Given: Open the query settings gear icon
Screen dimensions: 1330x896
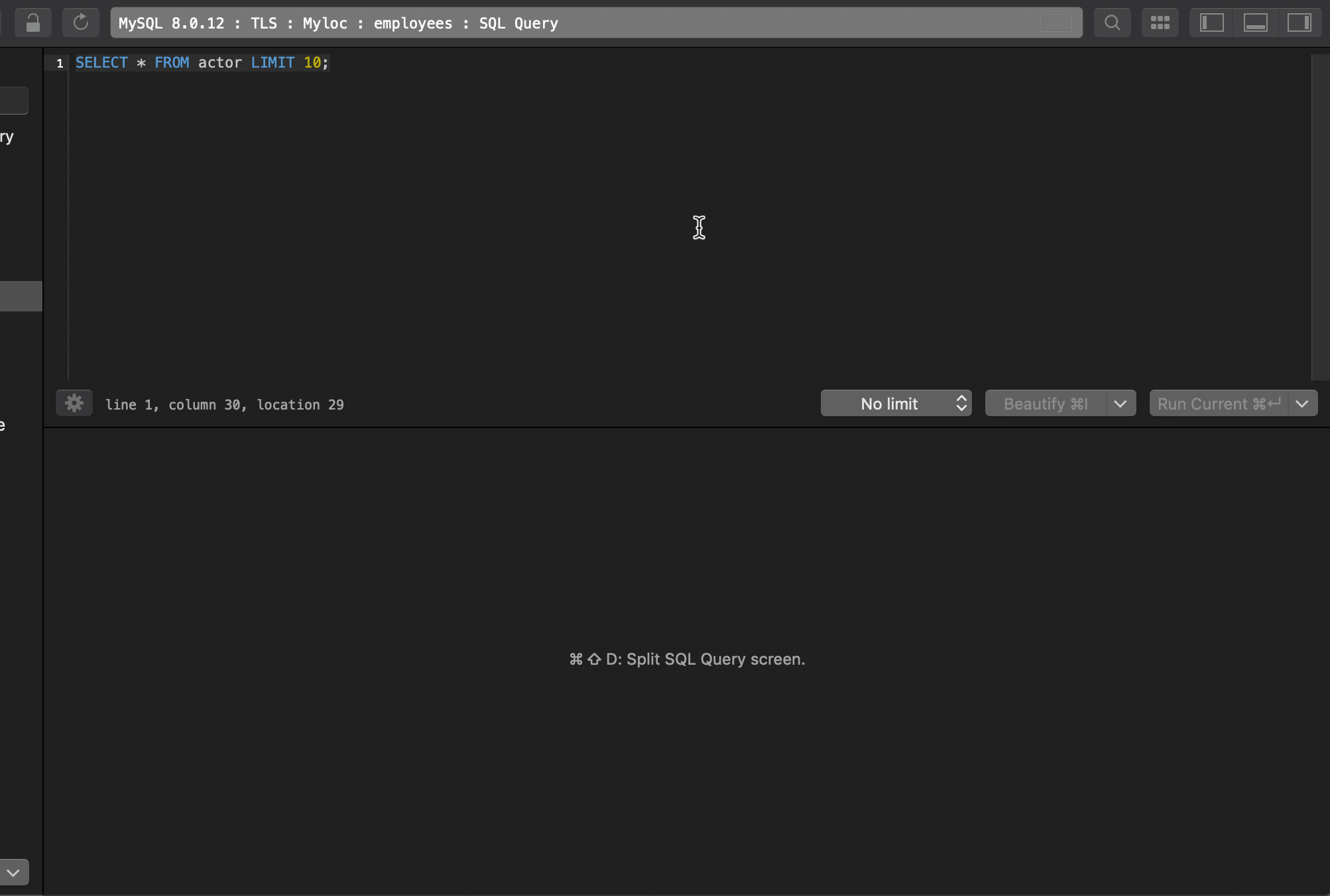Looking at the screenshot, I should pos(74,403).
